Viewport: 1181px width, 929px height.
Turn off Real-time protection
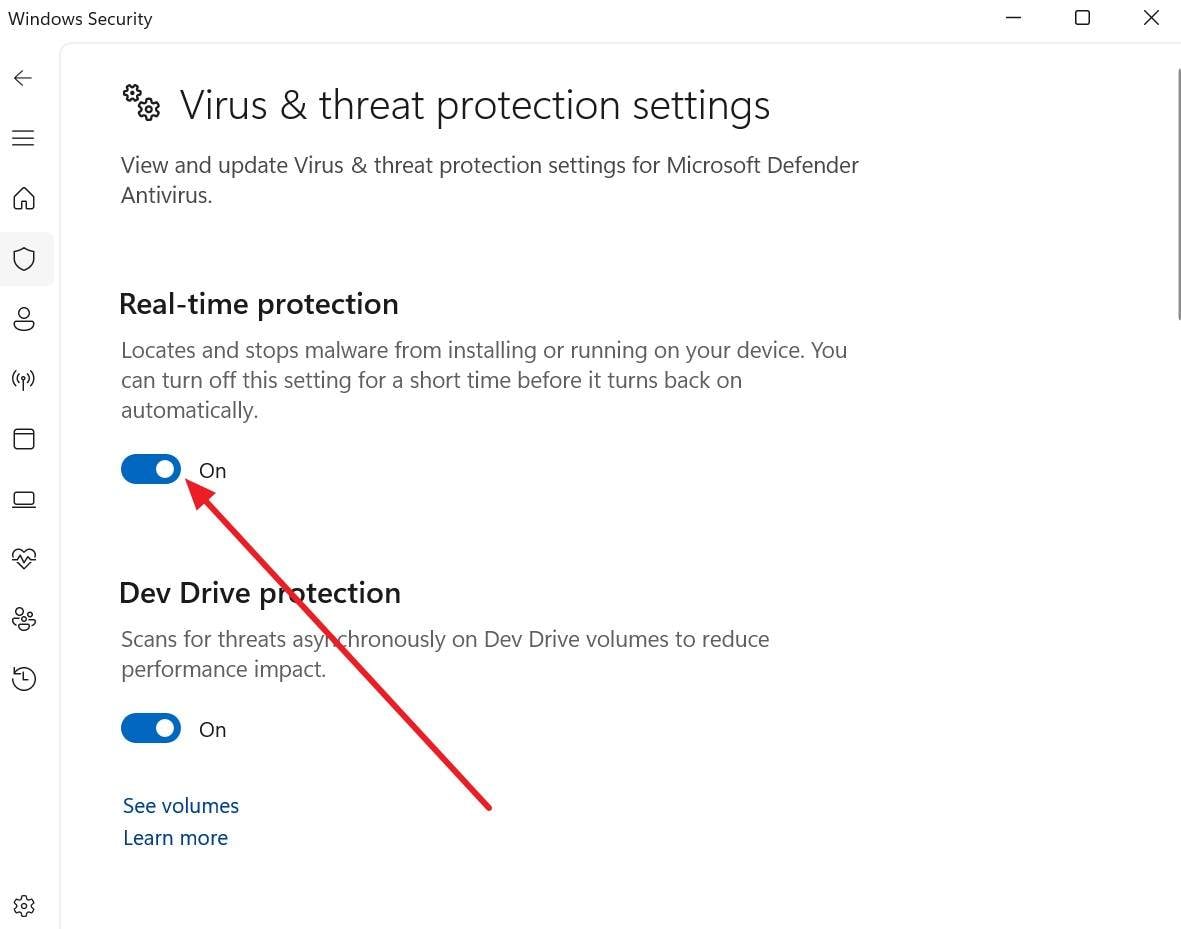(x=150, y=469)
